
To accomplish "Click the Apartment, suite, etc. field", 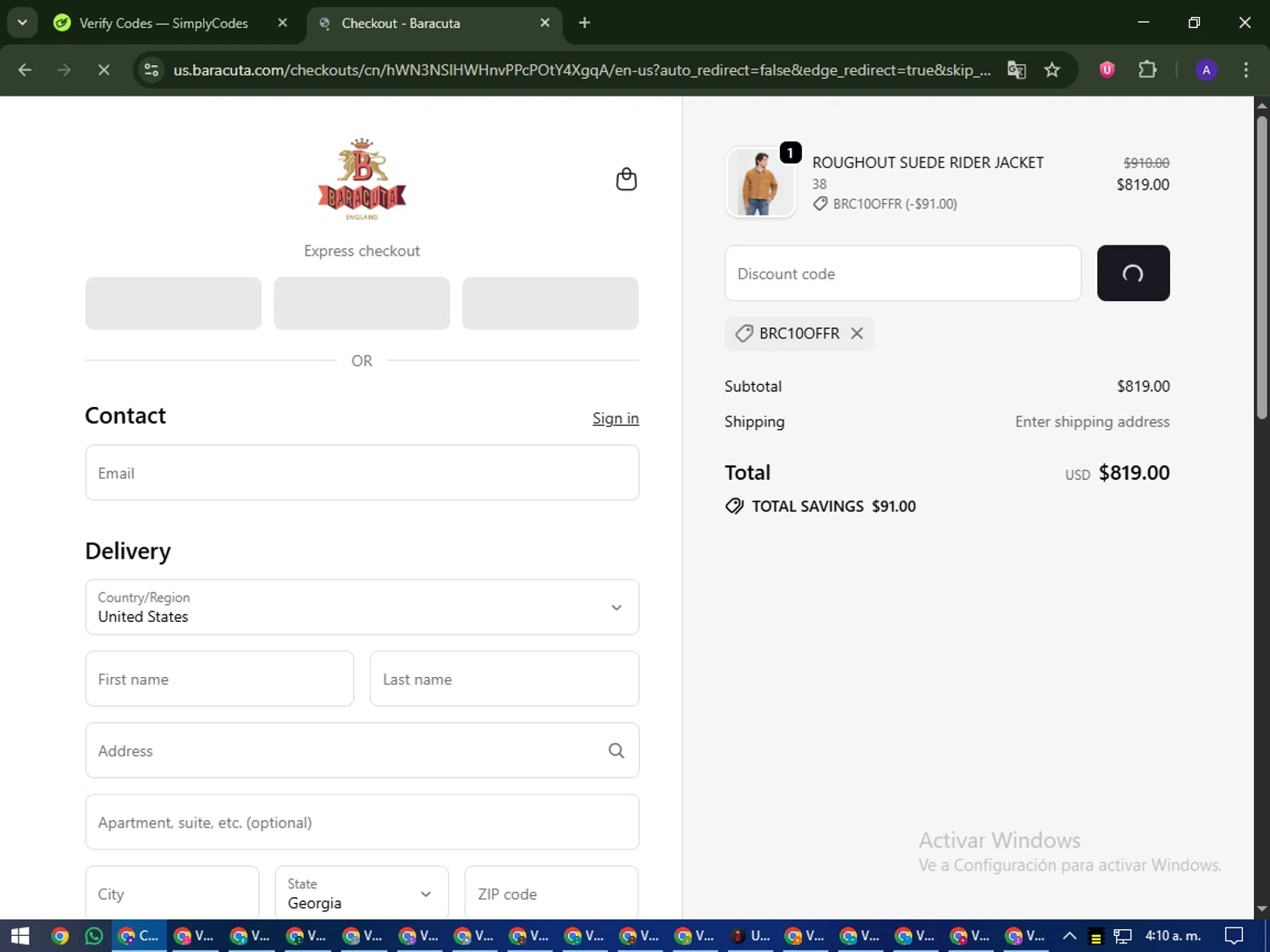I will click(x=362, y=822).
